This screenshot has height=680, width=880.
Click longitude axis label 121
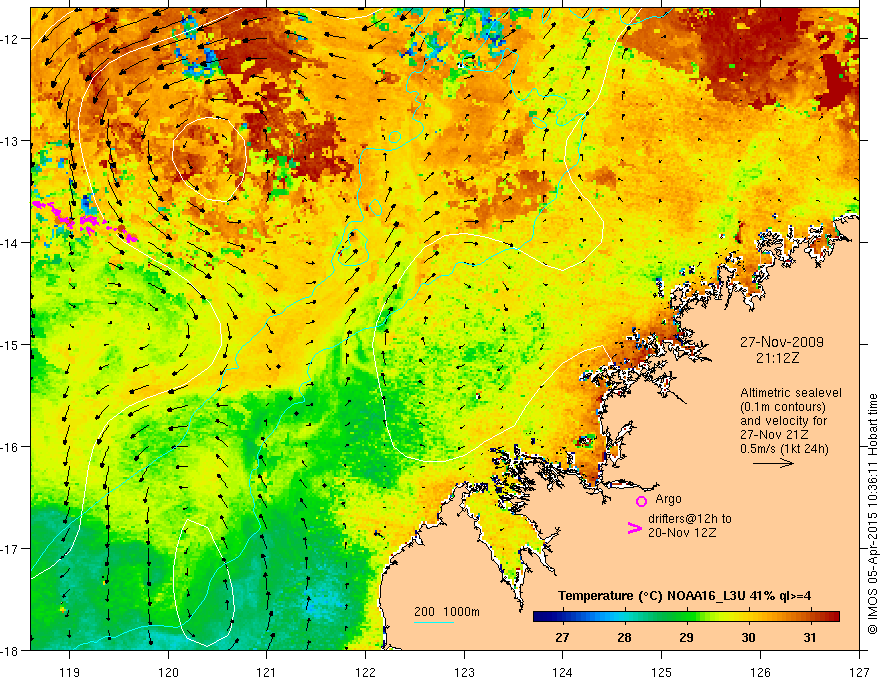point(267,672)
